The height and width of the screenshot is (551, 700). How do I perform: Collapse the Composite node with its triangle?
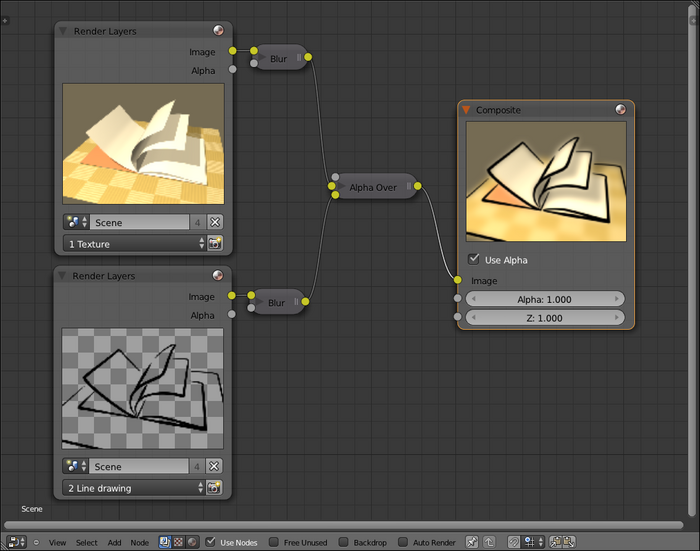[466, 110]
